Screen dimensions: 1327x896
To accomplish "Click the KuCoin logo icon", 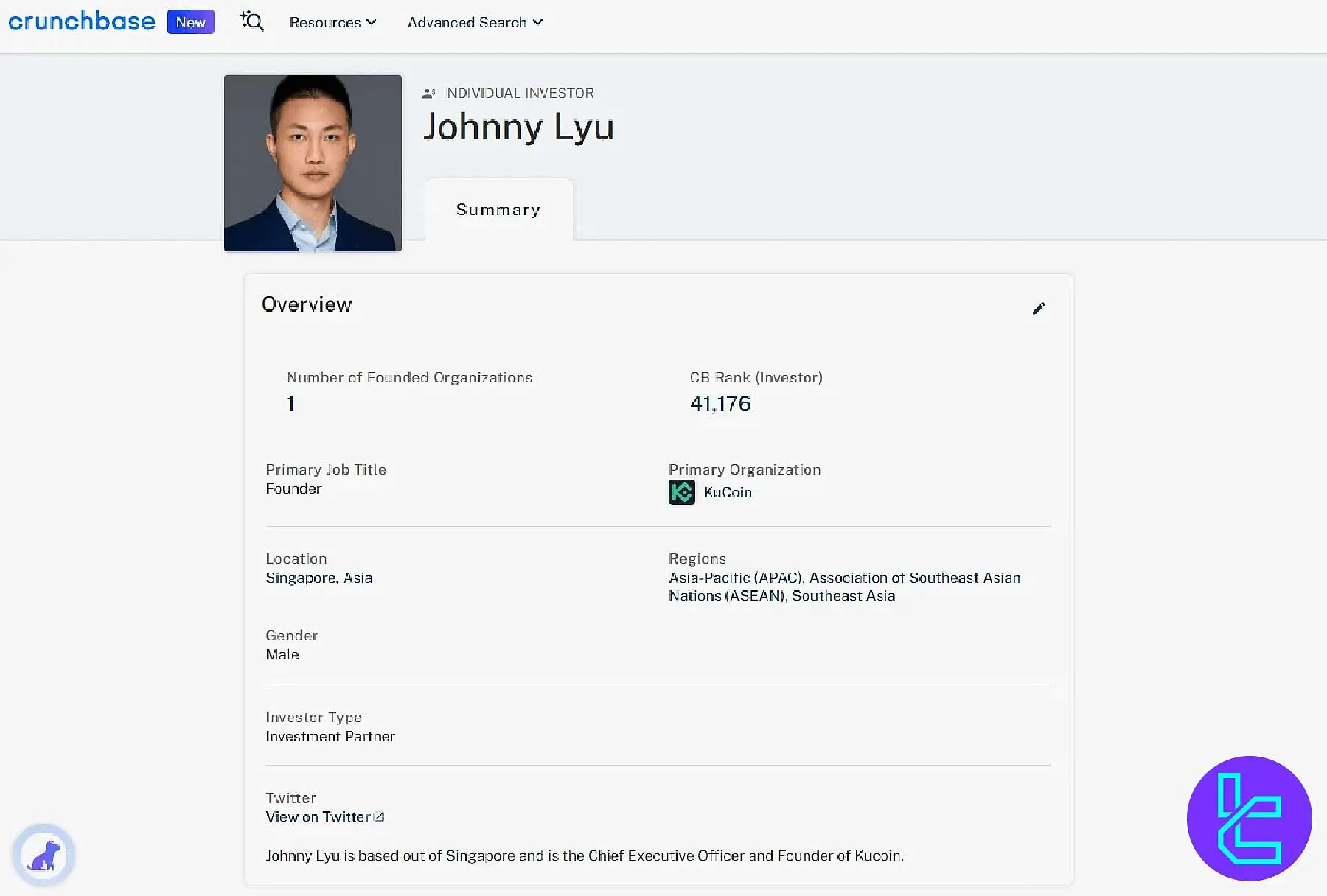I will click(682, 492).
